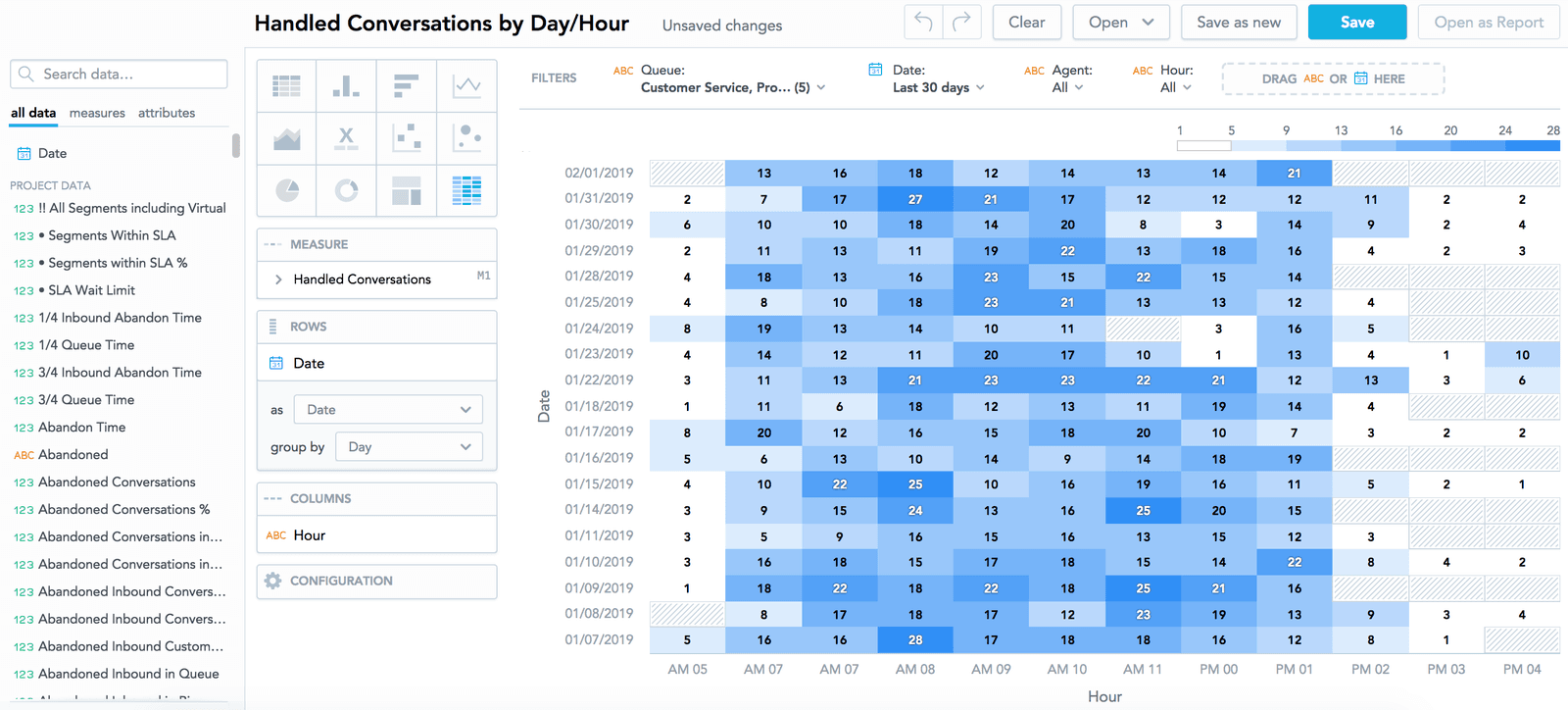This screenshot has width=1568, height=710.
Task: Open the group by Day dropdown
Action: point(409,447)
